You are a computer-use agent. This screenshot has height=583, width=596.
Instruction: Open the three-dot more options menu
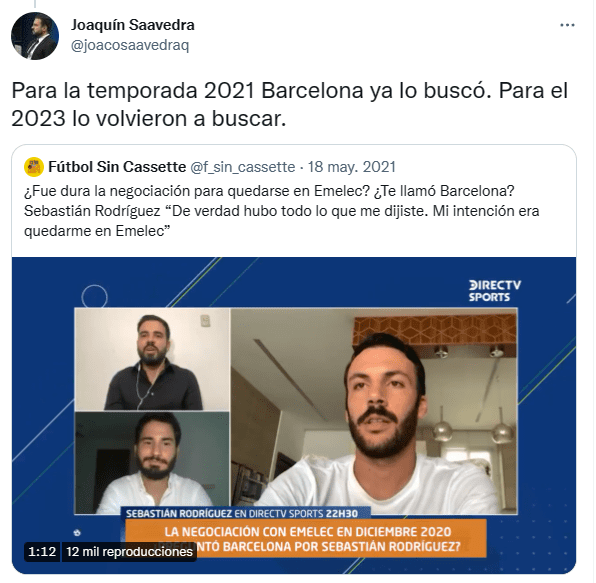[567, 25]
